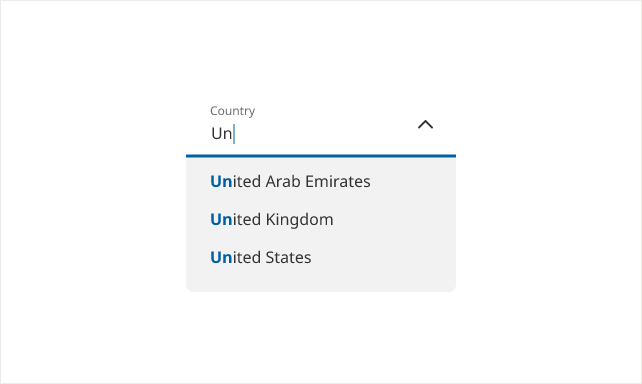This screenshot has height=384, width=642.
Task: Click the Country field label
Action: click(233, 111)
